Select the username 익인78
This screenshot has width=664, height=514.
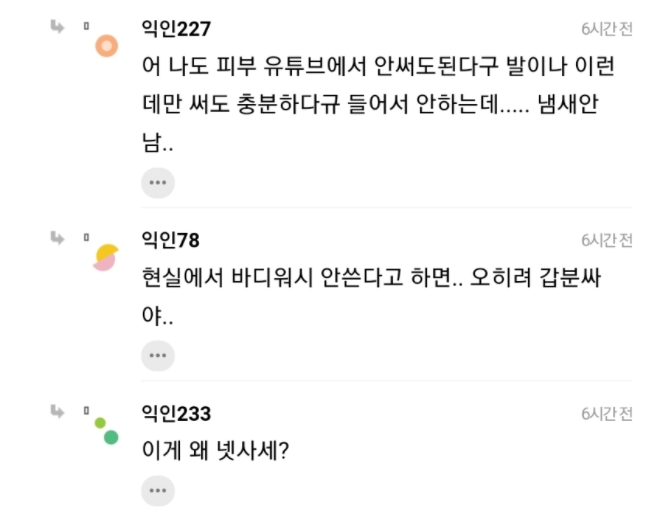coord(171,239)
